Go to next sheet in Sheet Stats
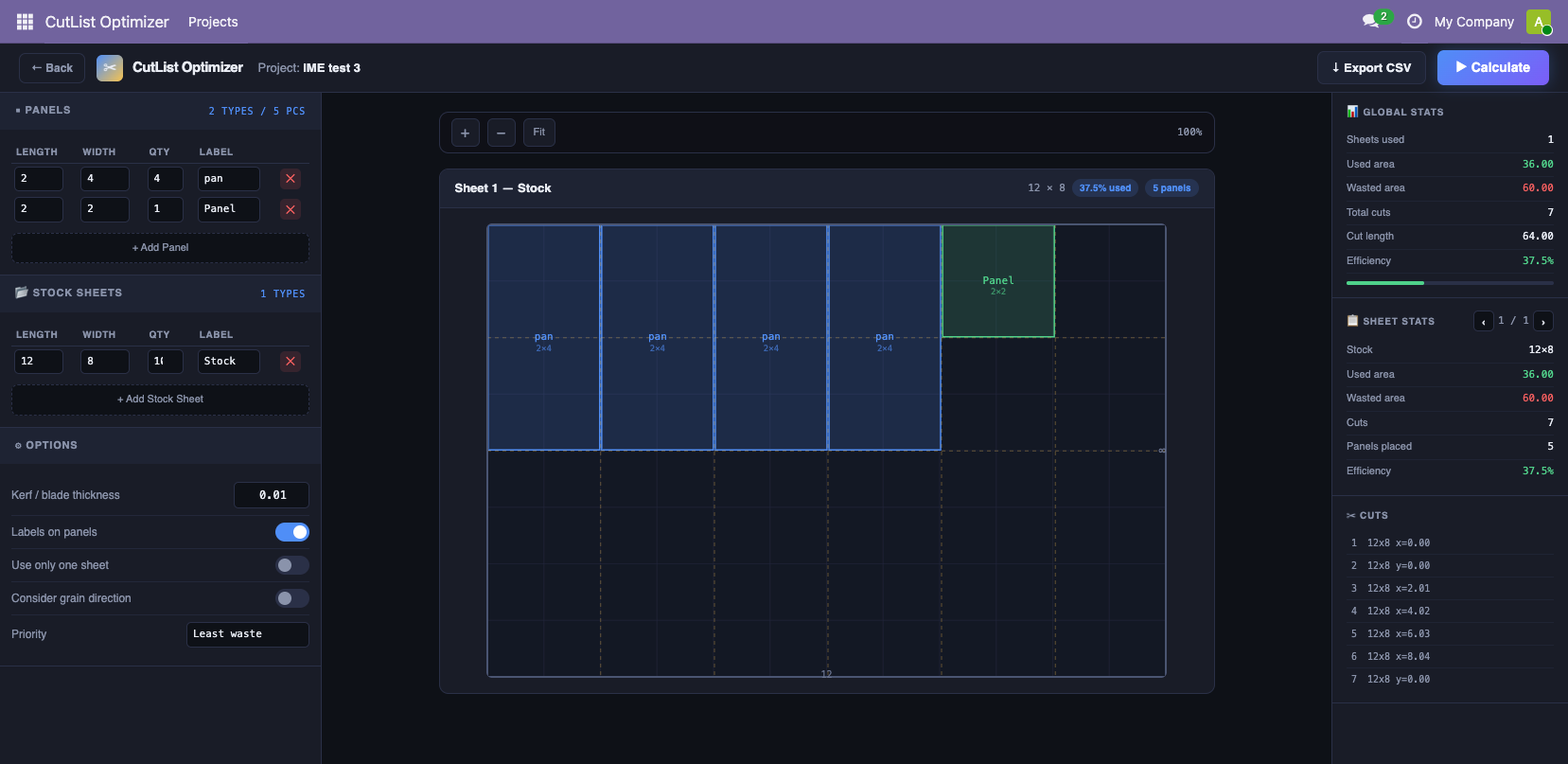1568x764 pixels. 1543,321
